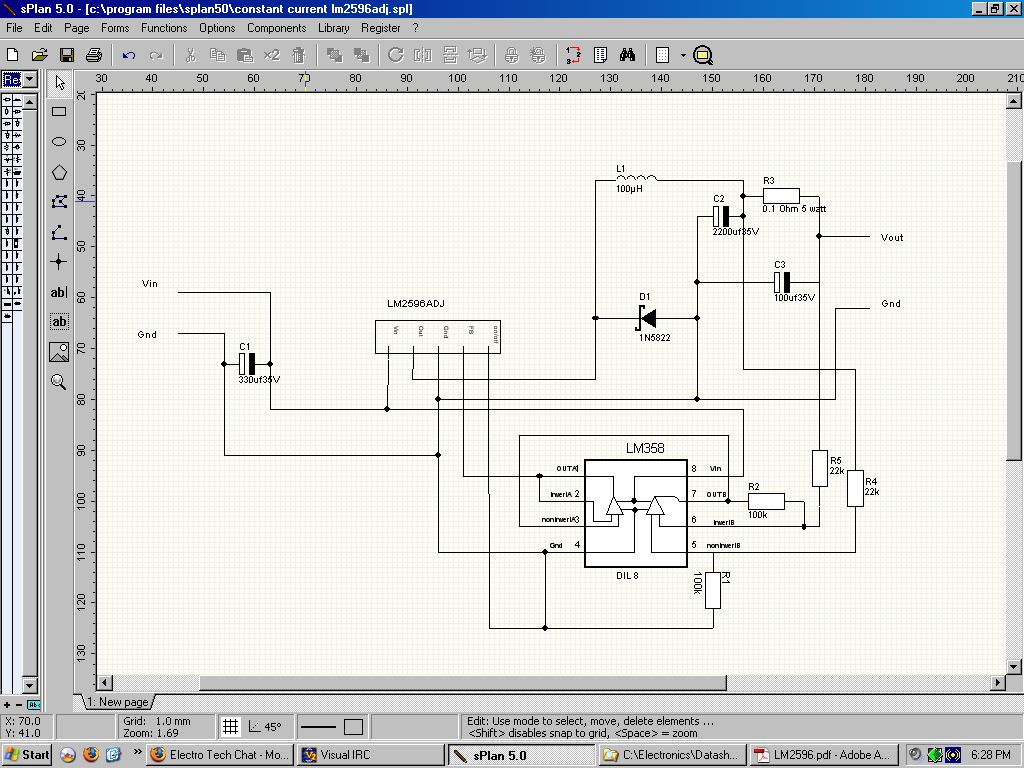Select the rectangle drawing tool
Screen dimensions: 1024x768
[59, 112]
